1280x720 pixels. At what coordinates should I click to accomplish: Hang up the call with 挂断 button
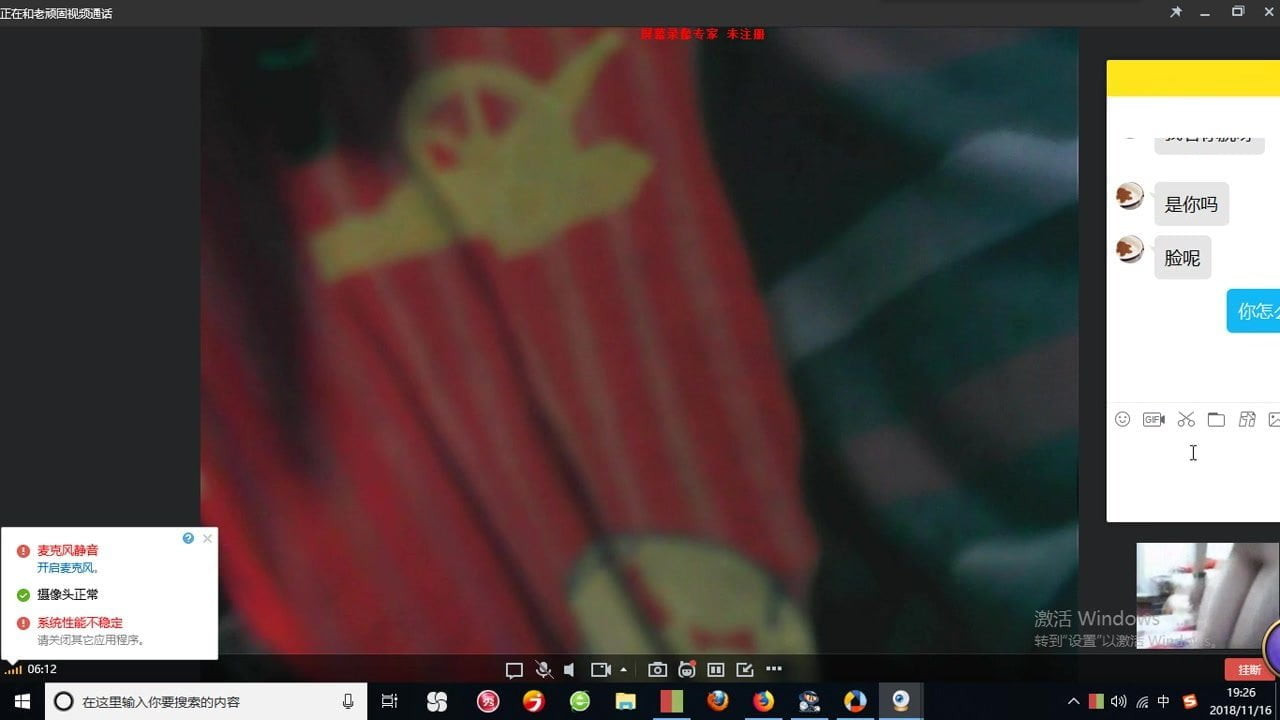tap(1250, 670)
